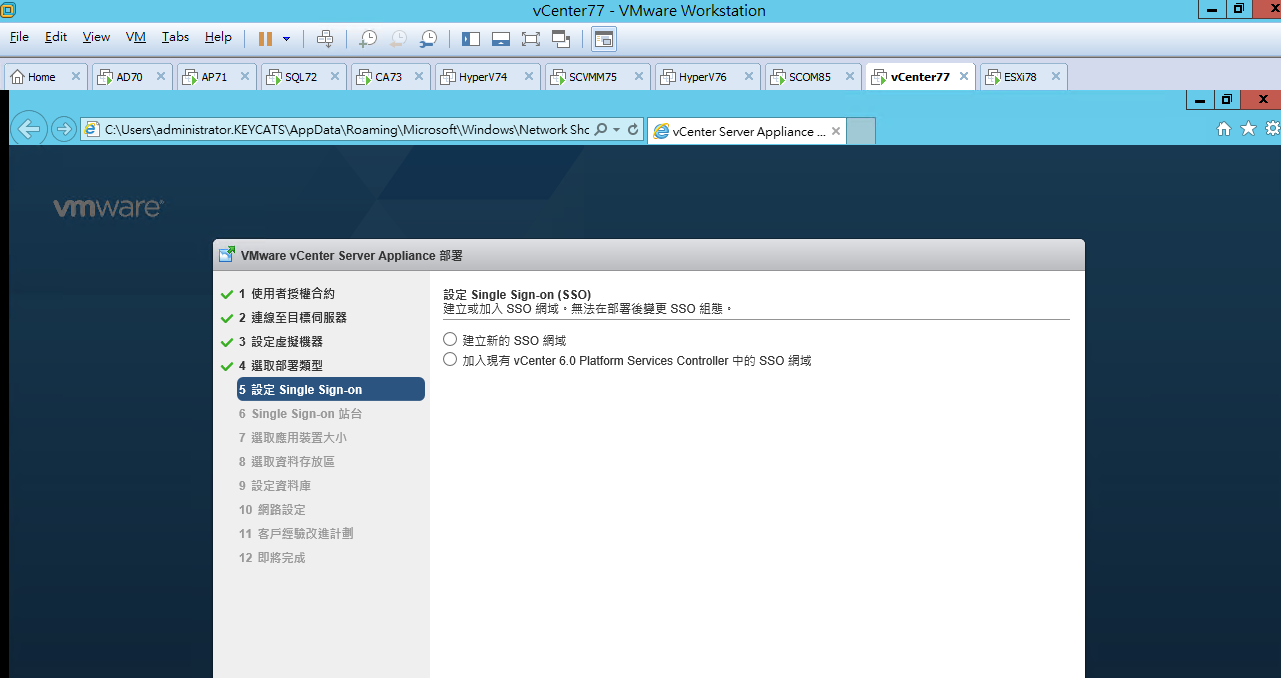Switch to the ESXi78 VM tab
This screenshot has height=678, width=1281.
(1020, 77)
